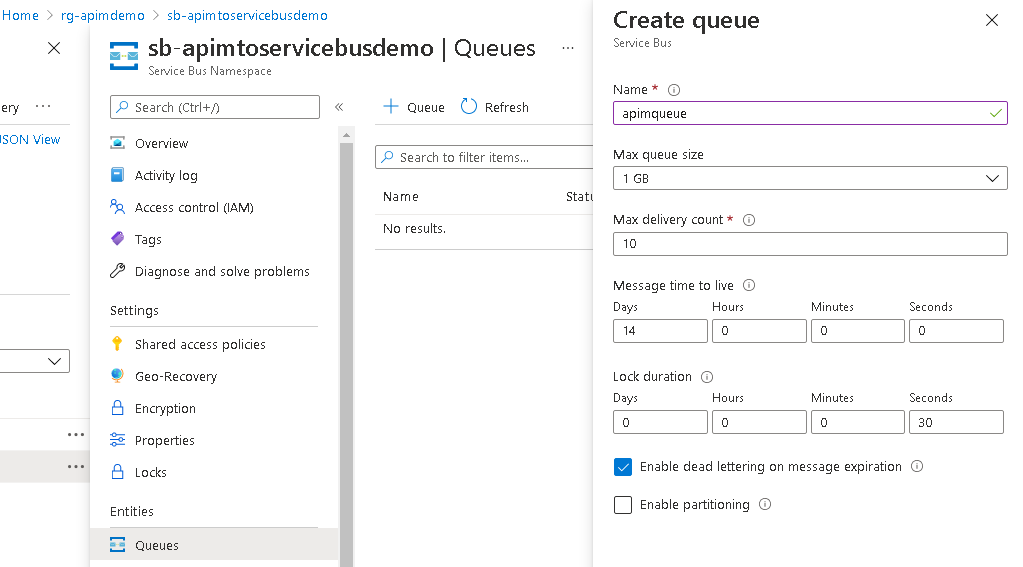Click Lock duration Seconds field
Viewport: 1023px width, 567px height.
coord(956,422)
